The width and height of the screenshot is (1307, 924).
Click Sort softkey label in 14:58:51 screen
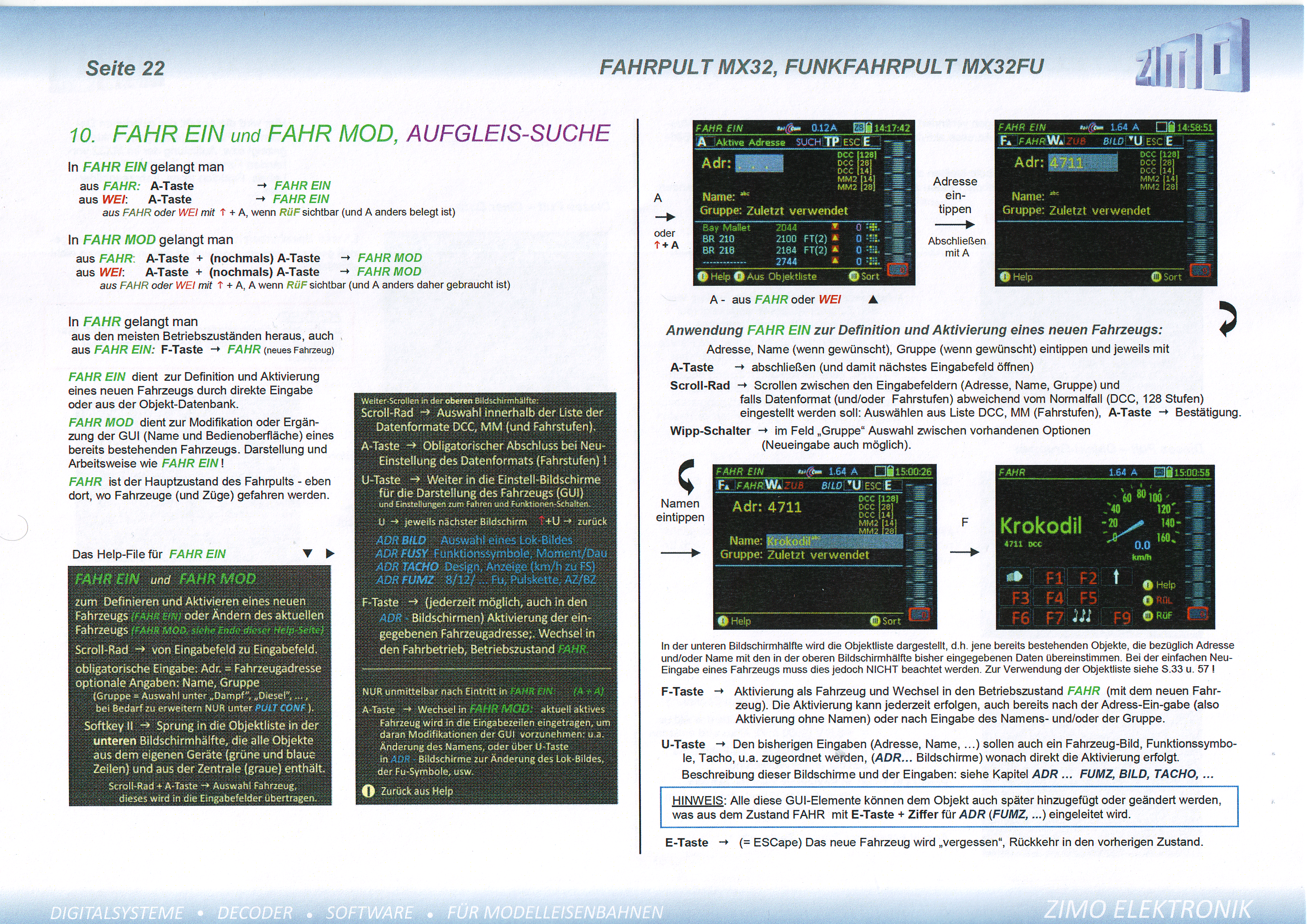[1172, 277]
